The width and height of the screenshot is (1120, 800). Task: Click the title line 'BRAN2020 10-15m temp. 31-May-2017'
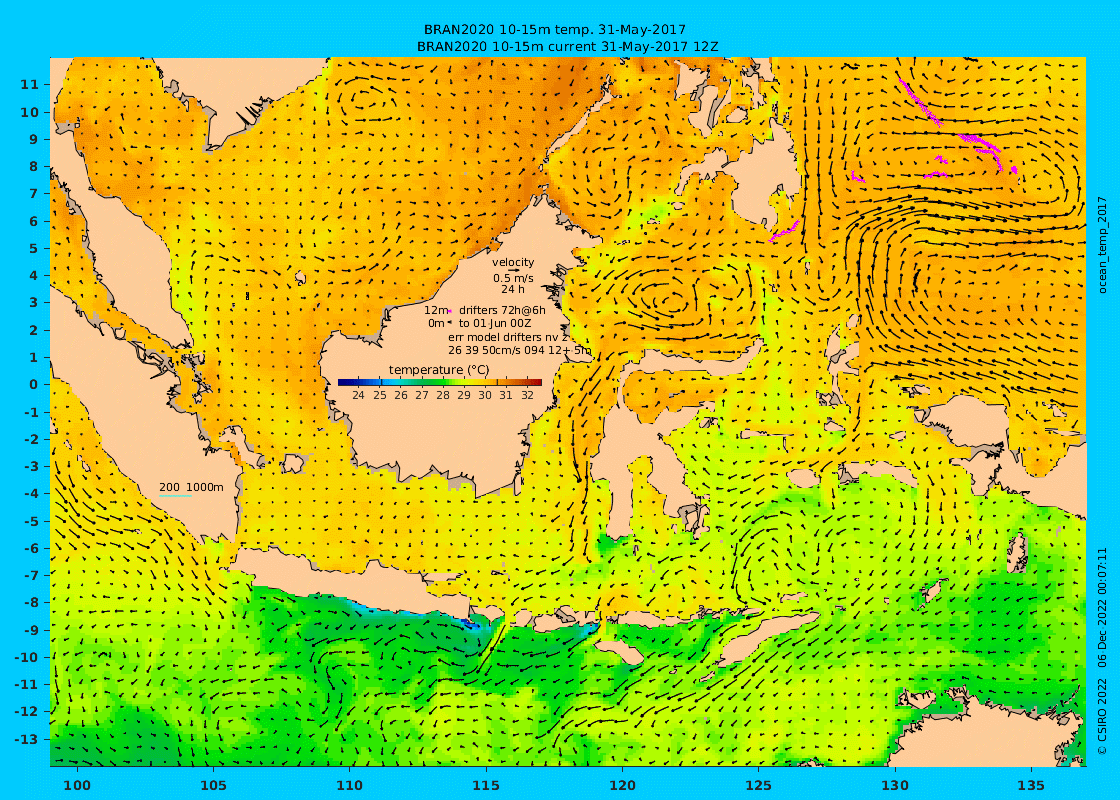[555, 29]
